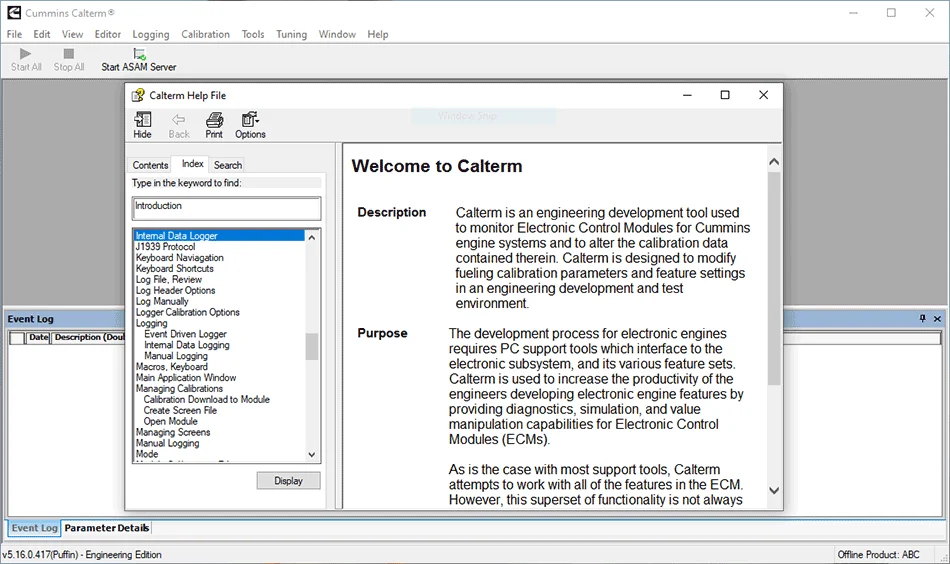Click the Display button
Viewport: 950px width, 564px height.
[x=288, y=481]
